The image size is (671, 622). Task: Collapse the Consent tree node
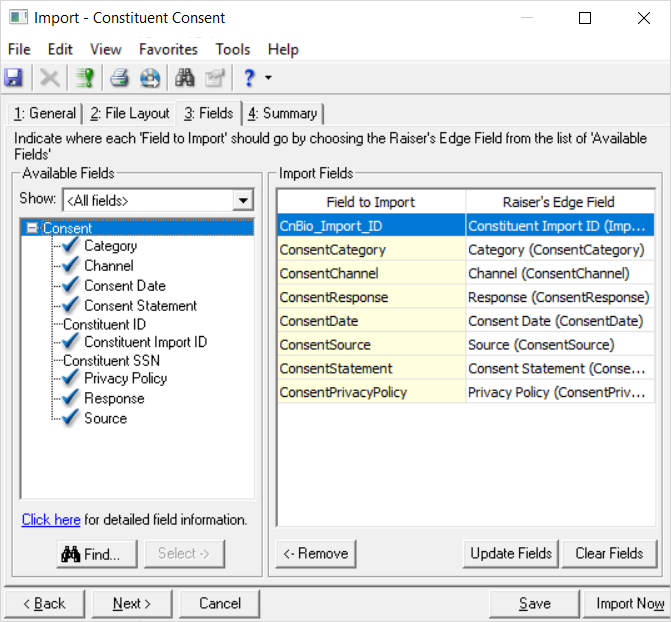click(x=33, y=229)
